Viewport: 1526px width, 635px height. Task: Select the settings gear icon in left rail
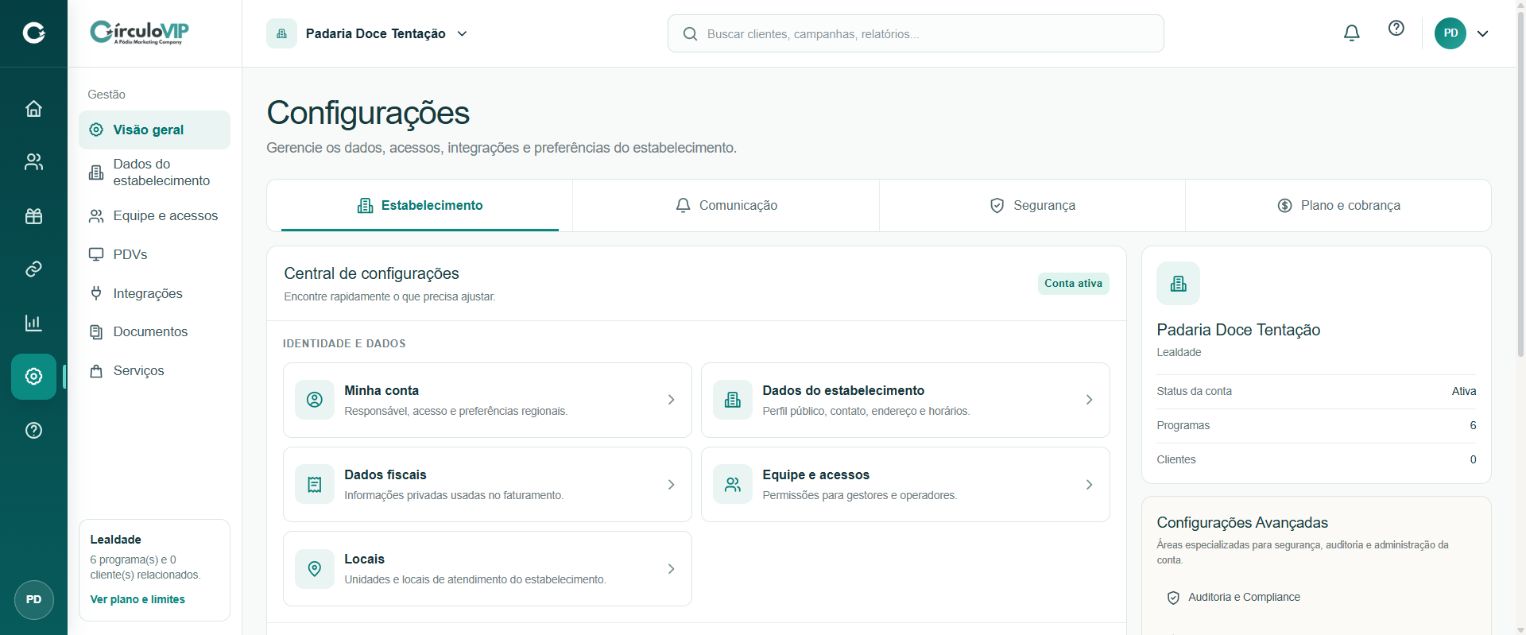pos(33,376)
